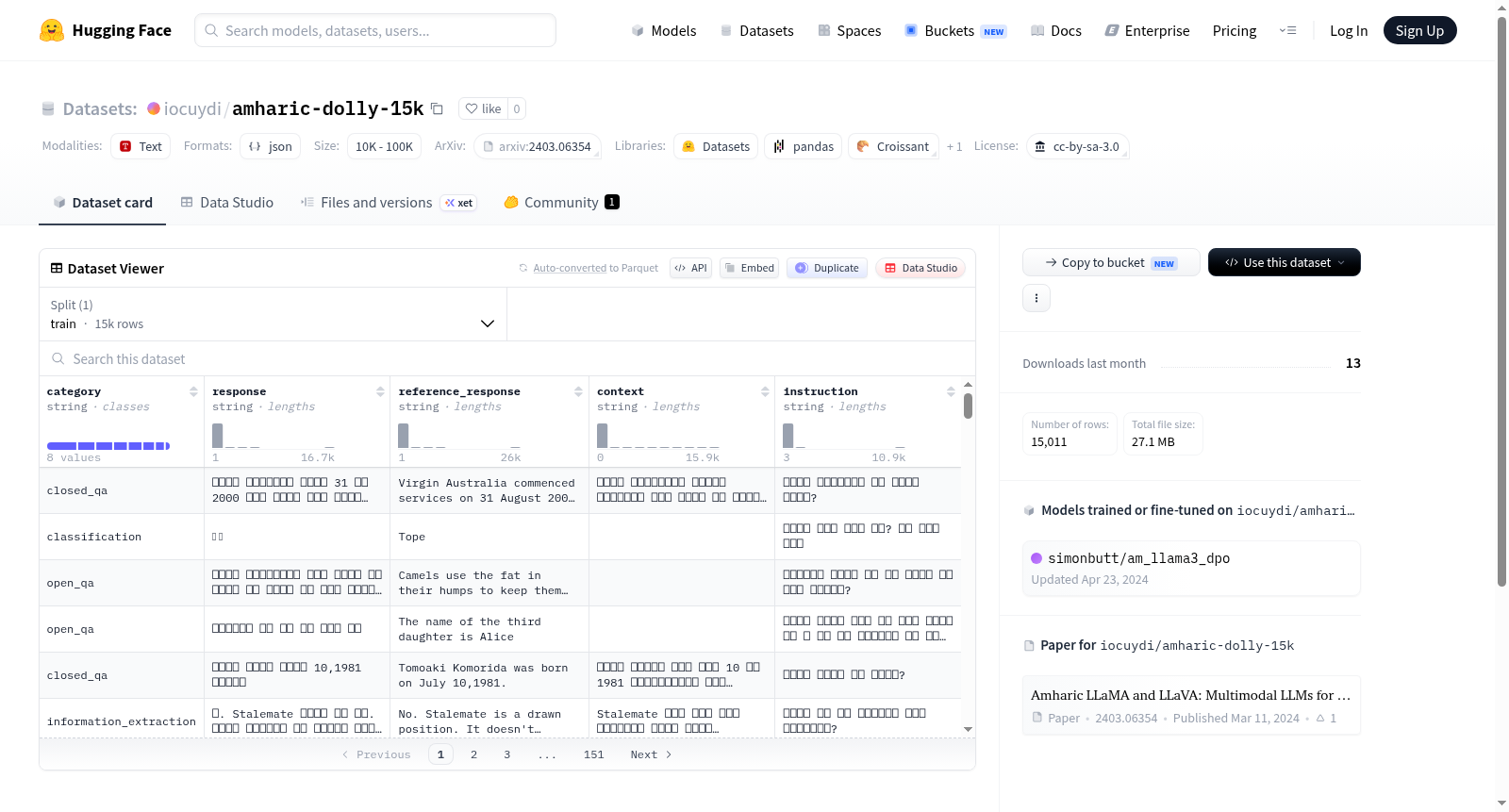Click the response lengths histogram
This screenshot has width=1509, height=812.
274,436
